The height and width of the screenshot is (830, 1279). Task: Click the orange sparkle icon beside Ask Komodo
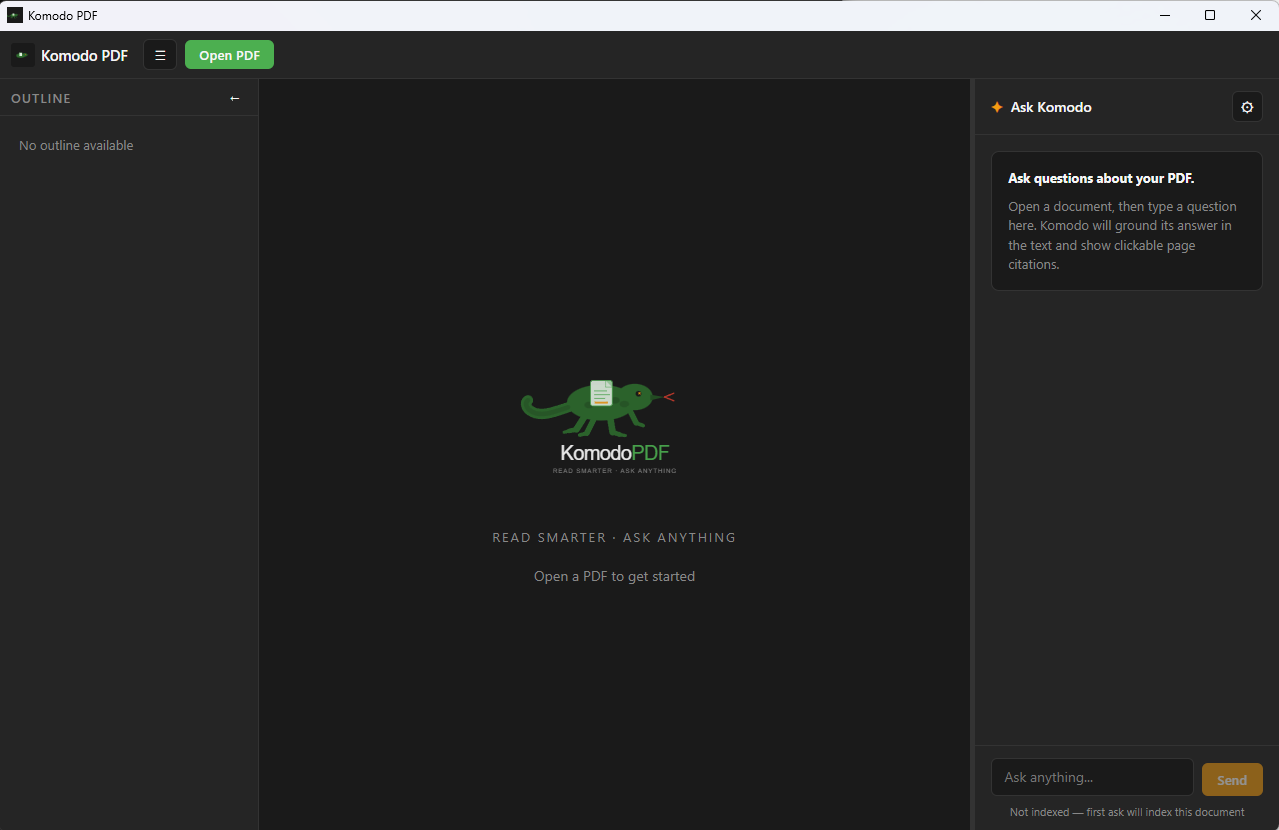tap(997, 107)
